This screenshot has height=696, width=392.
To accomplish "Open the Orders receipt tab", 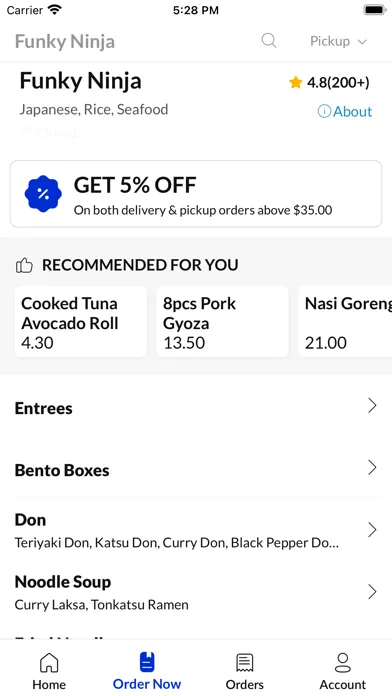I will pyautogui.click(x=245, y=671).
